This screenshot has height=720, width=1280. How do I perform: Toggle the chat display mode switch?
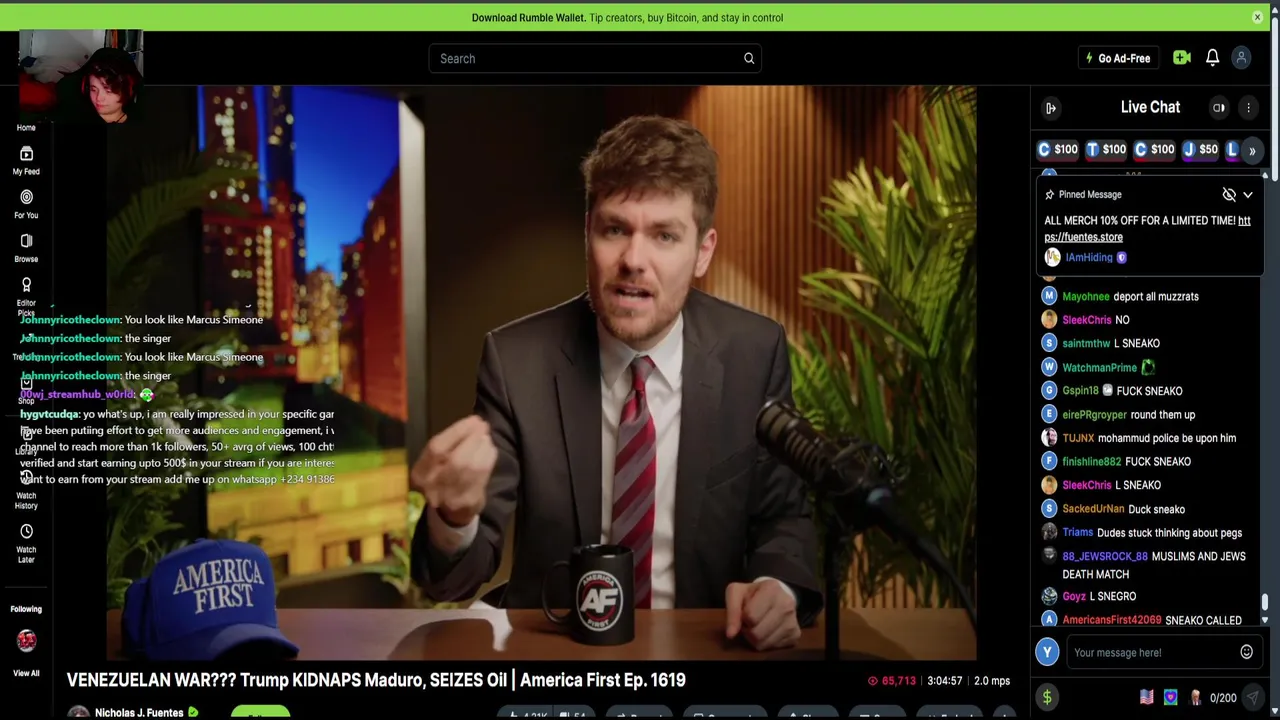(1219, 108)
